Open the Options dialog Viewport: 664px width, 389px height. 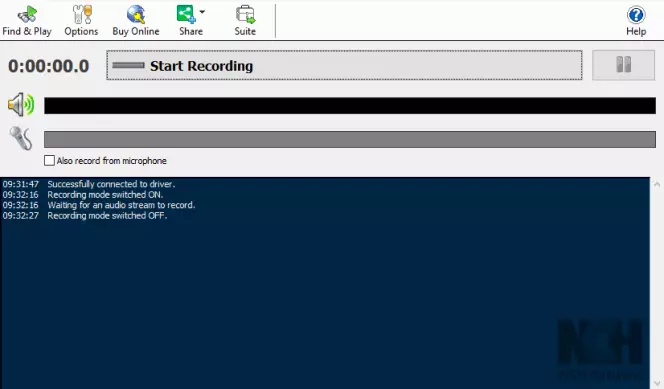(81, 21)
